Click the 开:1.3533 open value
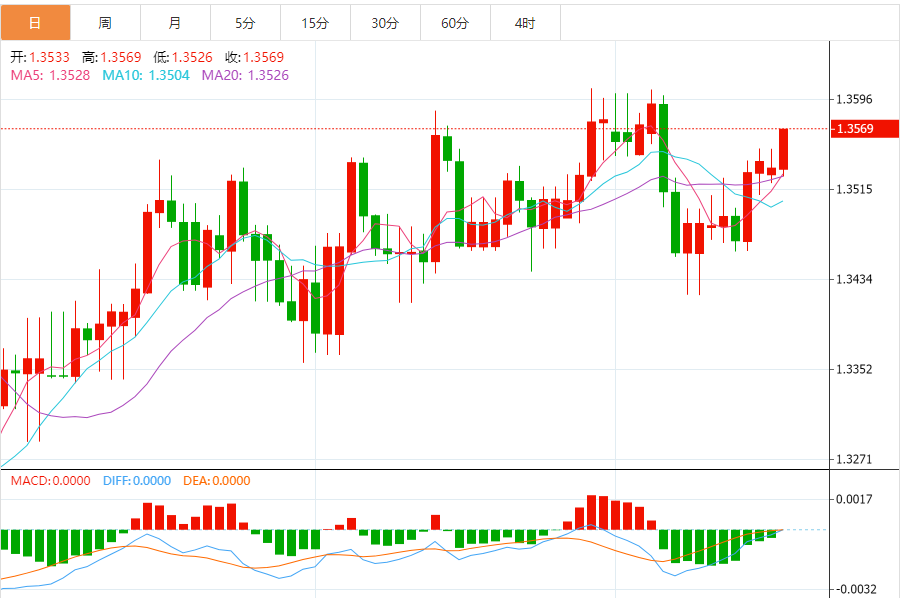The height and width of the screenshot is (598, 903). 40,57
